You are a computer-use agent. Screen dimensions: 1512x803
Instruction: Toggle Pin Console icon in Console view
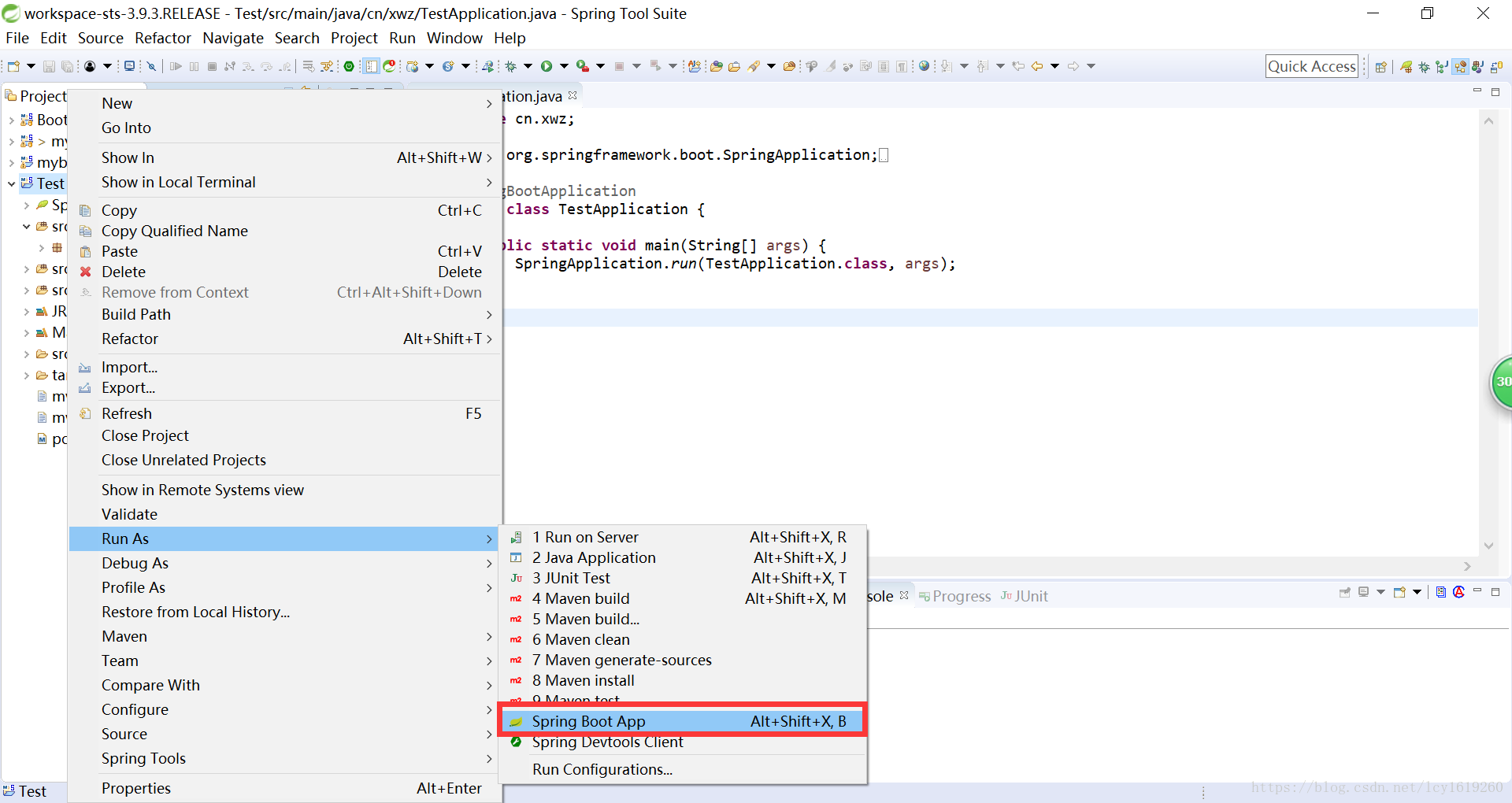1344,592
